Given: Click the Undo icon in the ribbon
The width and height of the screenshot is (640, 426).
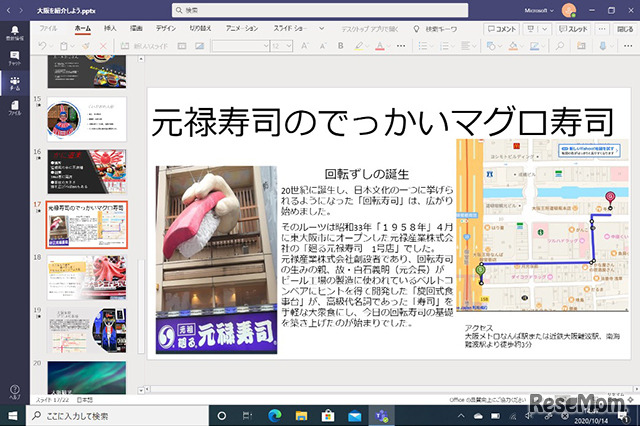Looking at the screenshot, I should pos(42,46).
